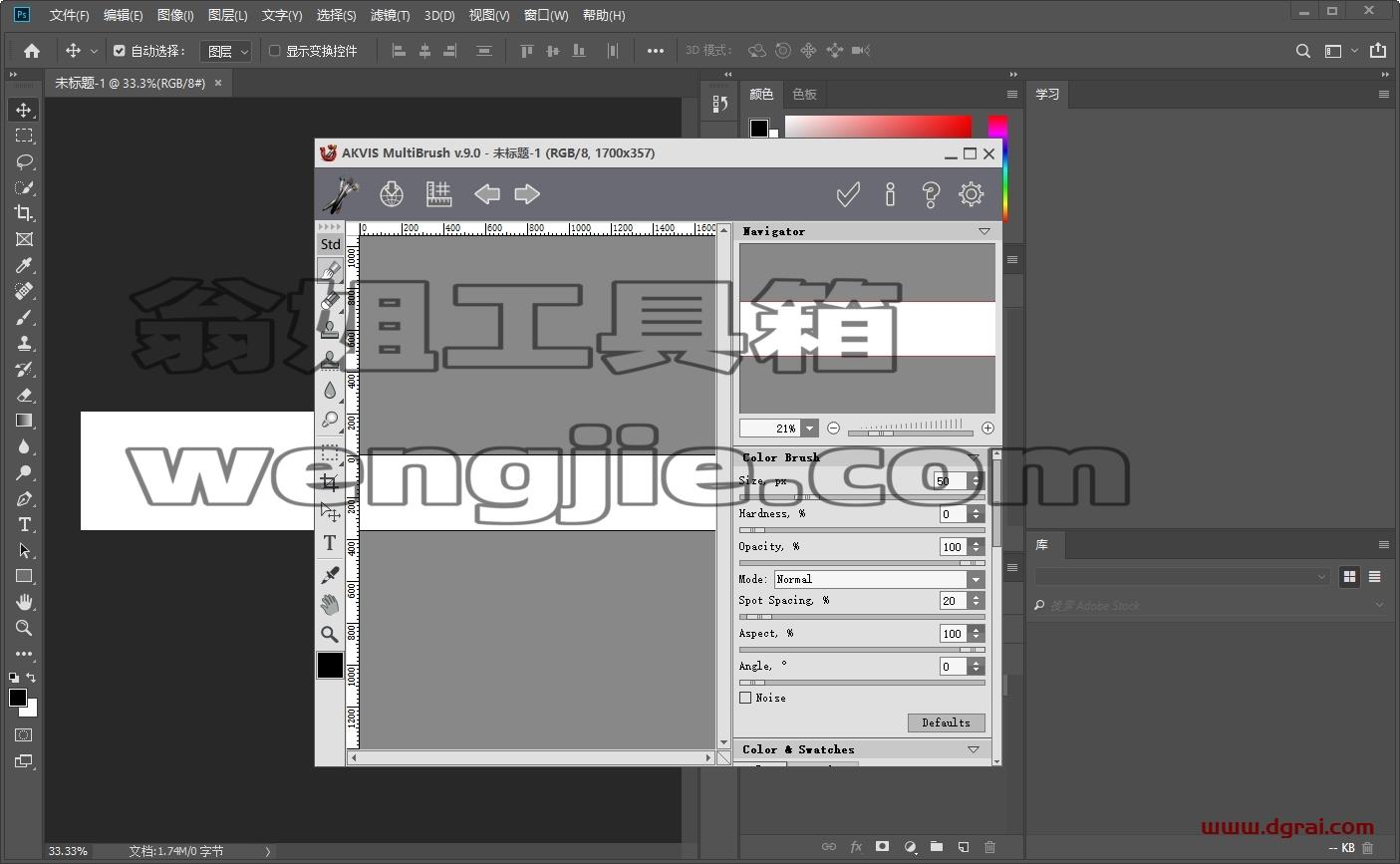Image resolution: width=1400 pixels, height=864 pixels.
Task: Open 图像(I) menu
Action: click(x=175, y=15)
